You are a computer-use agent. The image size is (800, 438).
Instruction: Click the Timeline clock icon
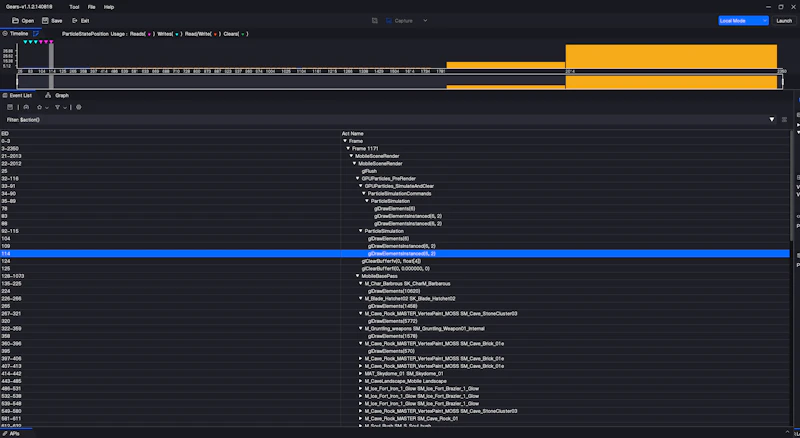point(5,34)
